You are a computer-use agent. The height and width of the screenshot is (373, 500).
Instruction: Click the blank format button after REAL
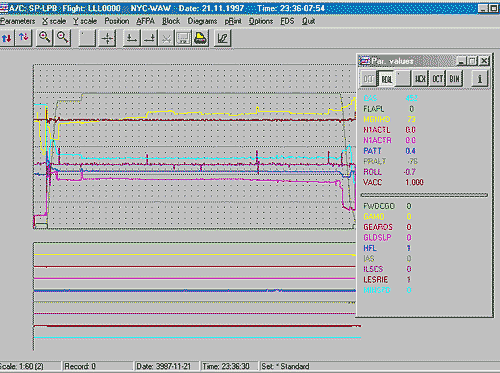pos(403,79)
